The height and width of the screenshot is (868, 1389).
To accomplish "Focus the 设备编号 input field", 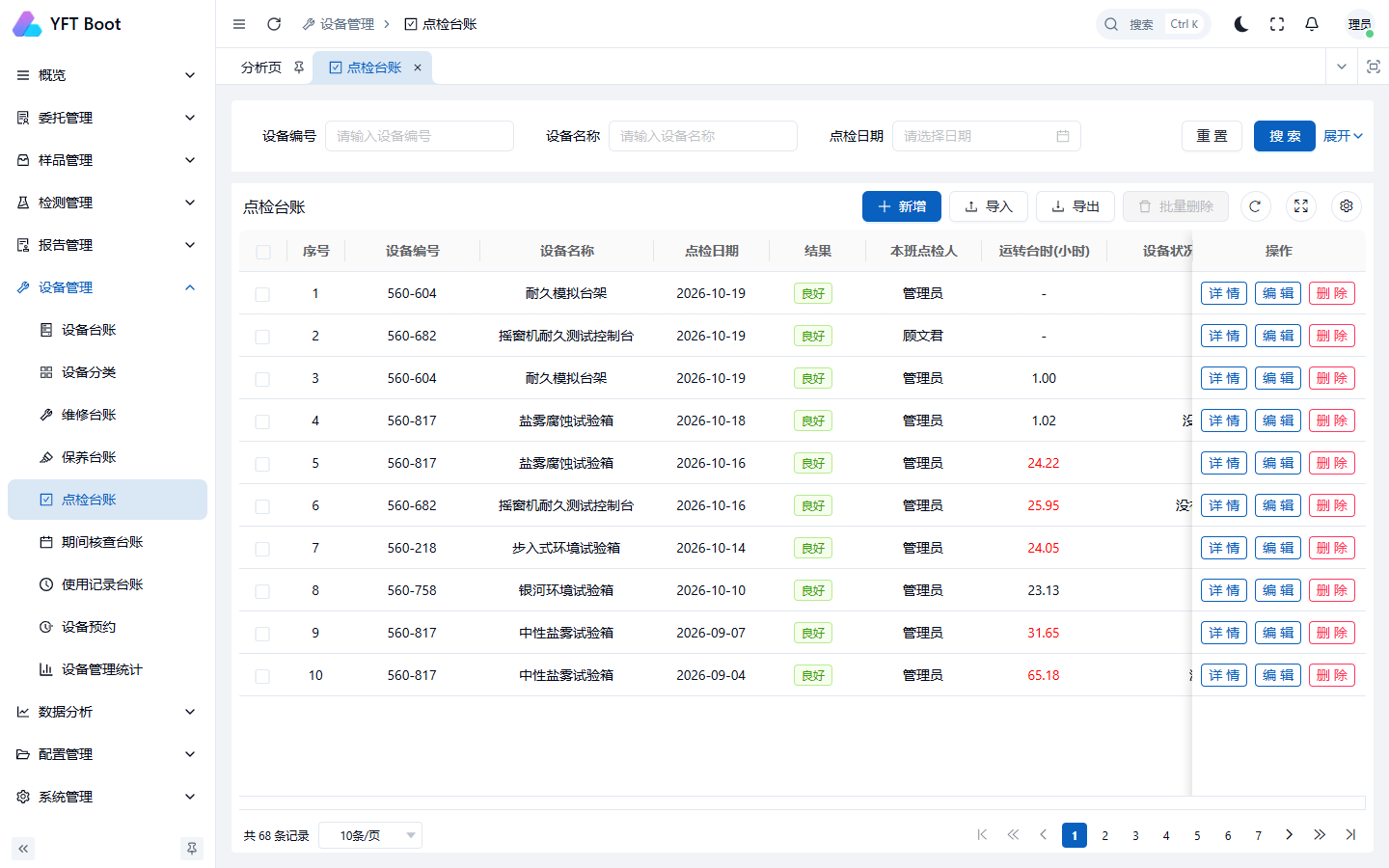I will (420, 136).
